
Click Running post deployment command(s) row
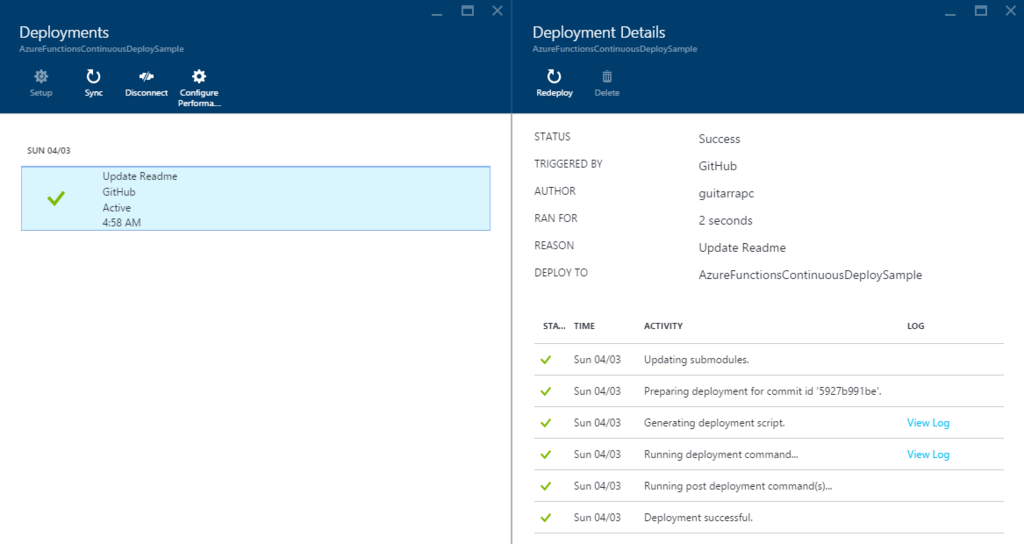point(738,486)
